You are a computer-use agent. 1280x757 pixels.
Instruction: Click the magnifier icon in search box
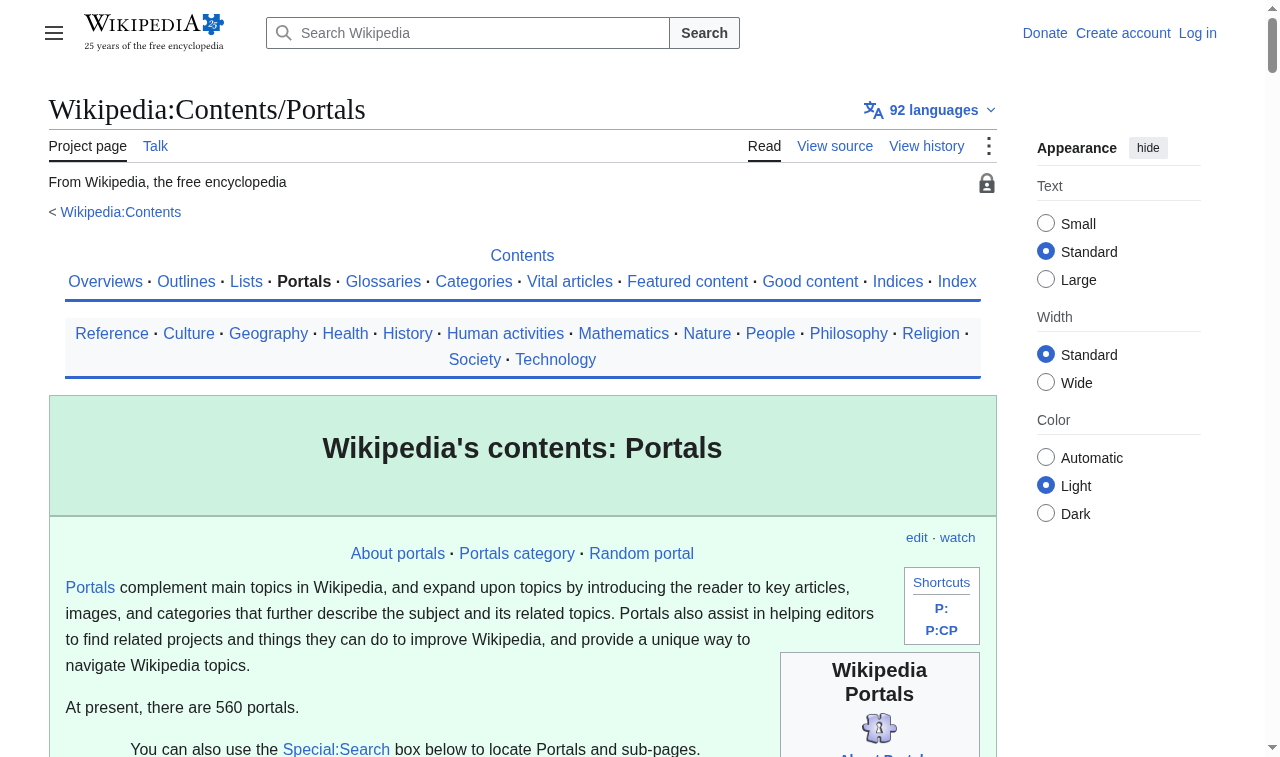[284, 33]
